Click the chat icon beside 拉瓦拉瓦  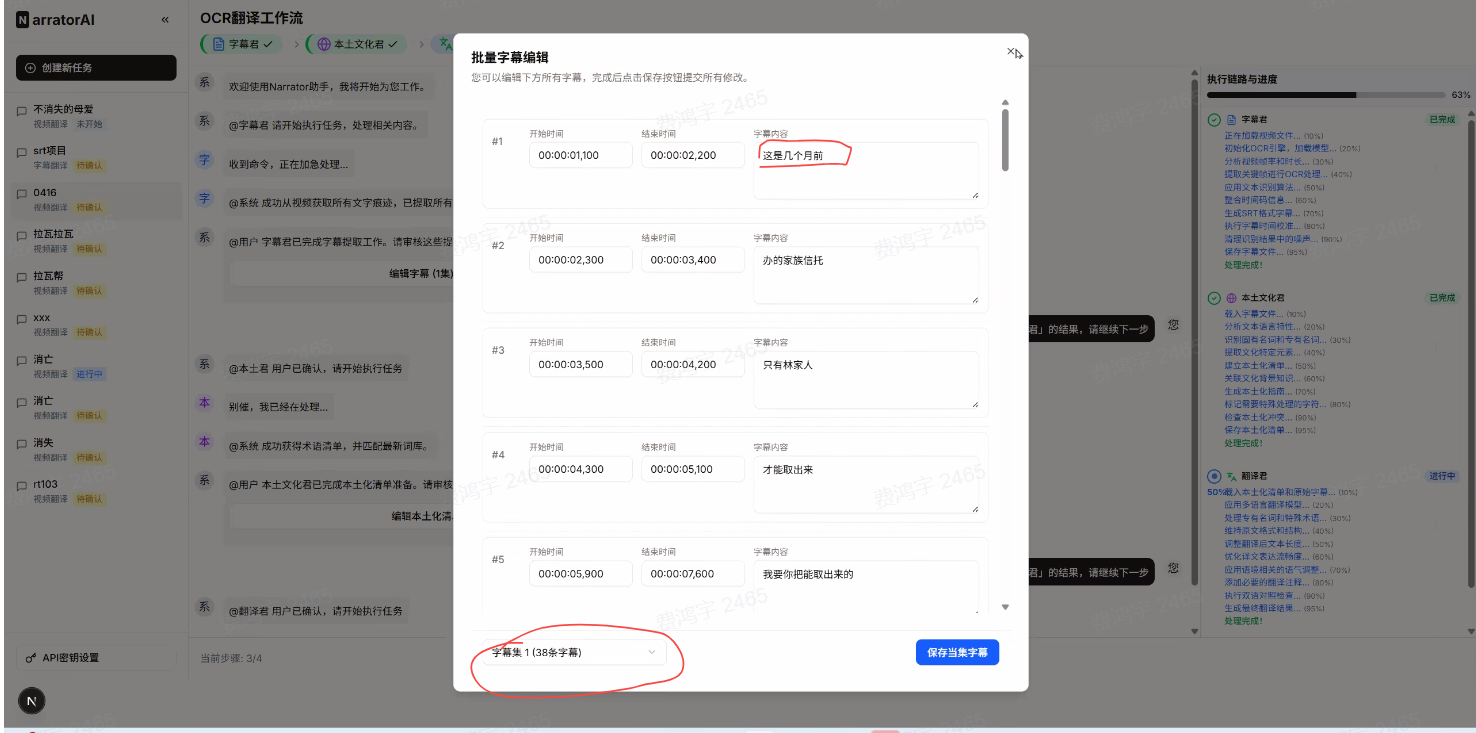(22, 237)
